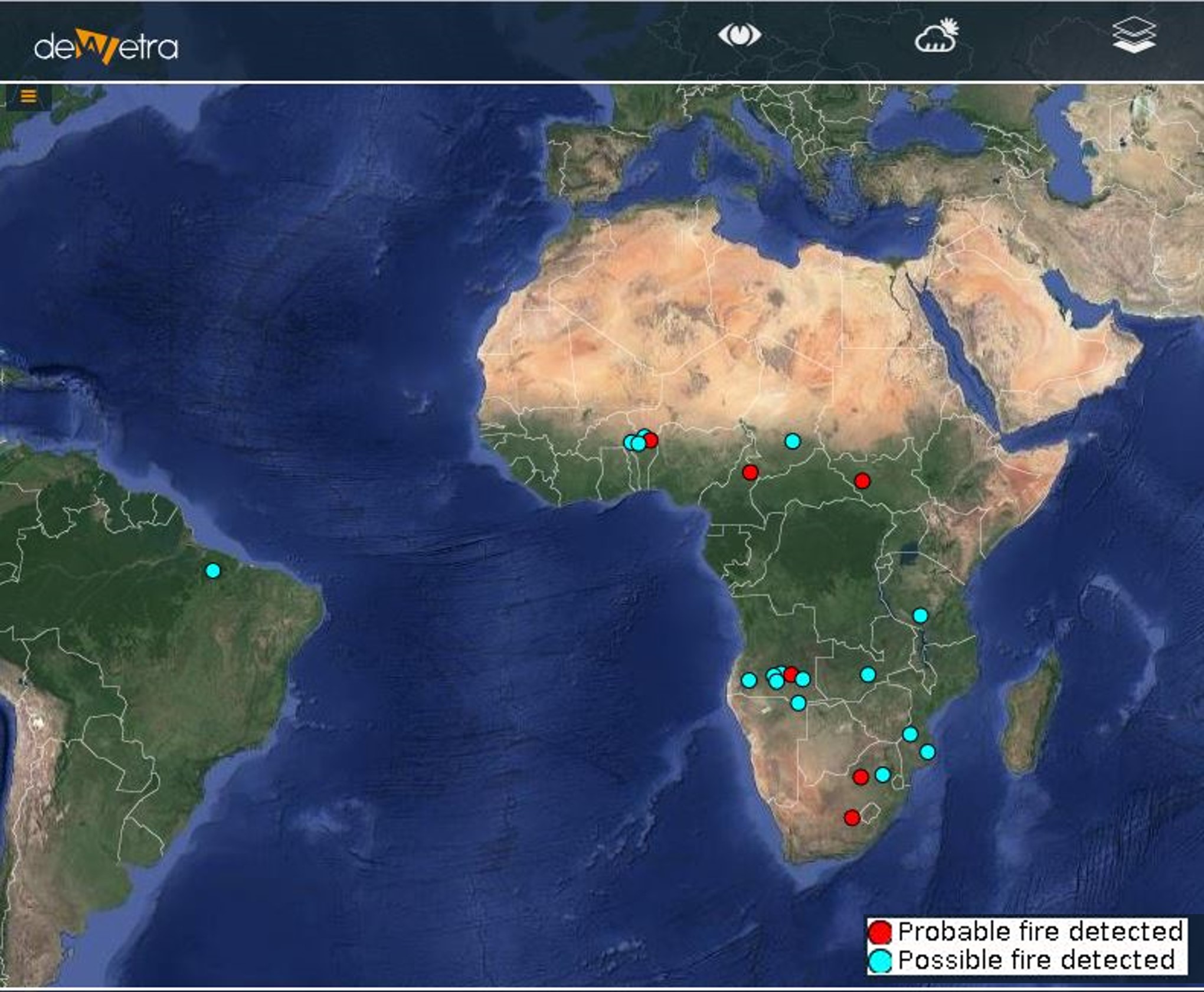Viewport: 1204px width, 992px height.
Task: Select the lone cyan marker in Zambia
Action: 868,674
